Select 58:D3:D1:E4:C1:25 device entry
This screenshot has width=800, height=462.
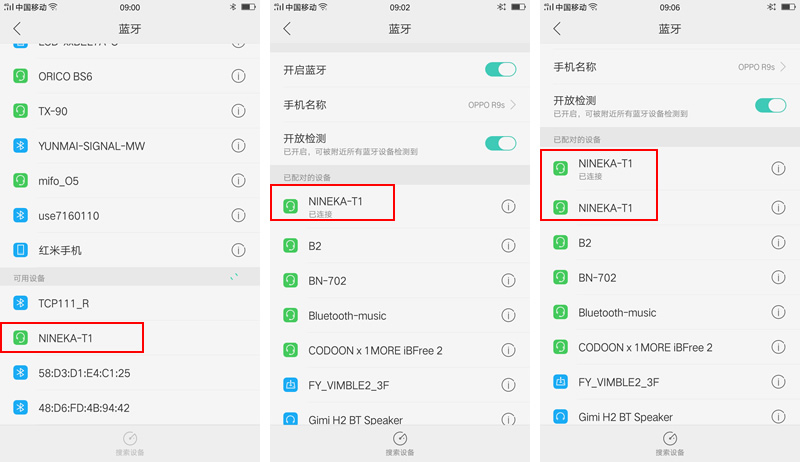130,373
